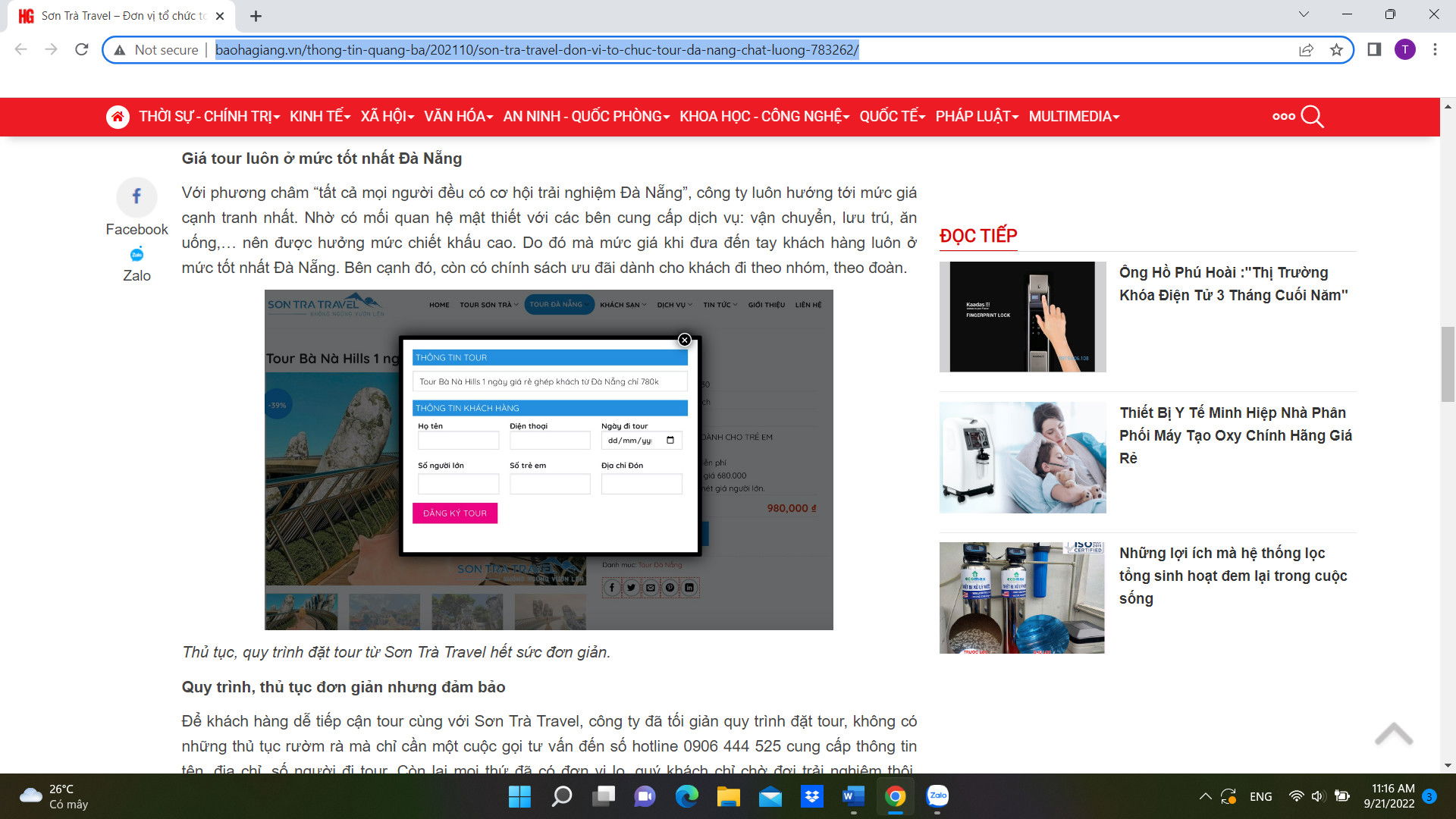The image size is (1456, 819).
Task: Go forward with the browser arrow
Action: pyautogui.click(x=51, y=50)
